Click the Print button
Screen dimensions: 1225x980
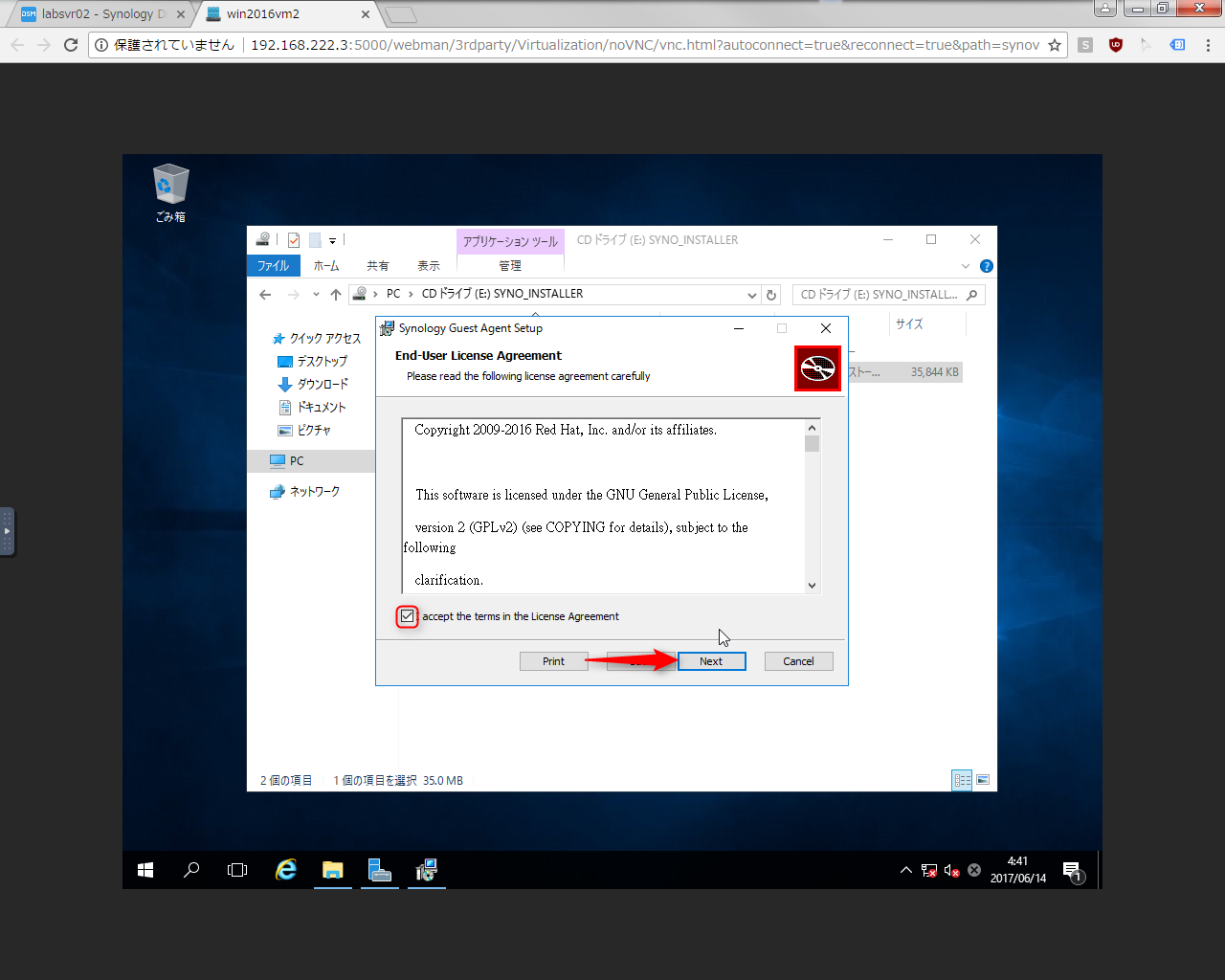click(x=553, y=661)
